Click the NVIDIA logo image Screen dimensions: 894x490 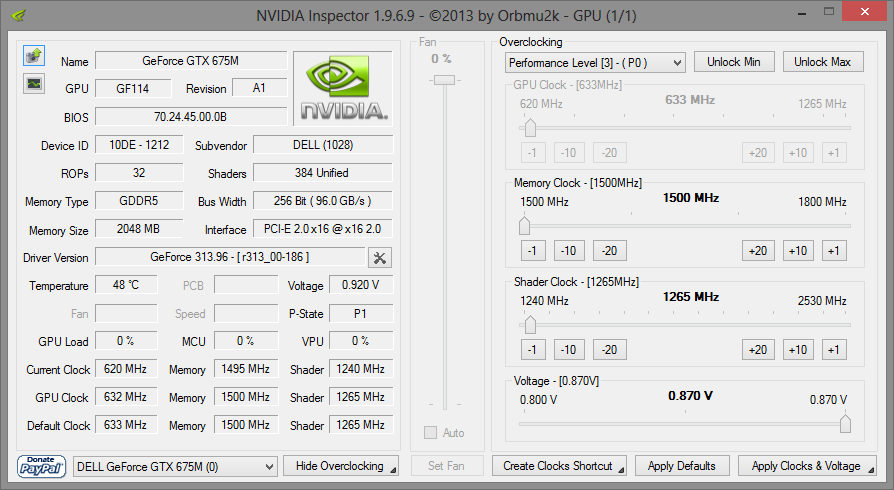[343, 88]
